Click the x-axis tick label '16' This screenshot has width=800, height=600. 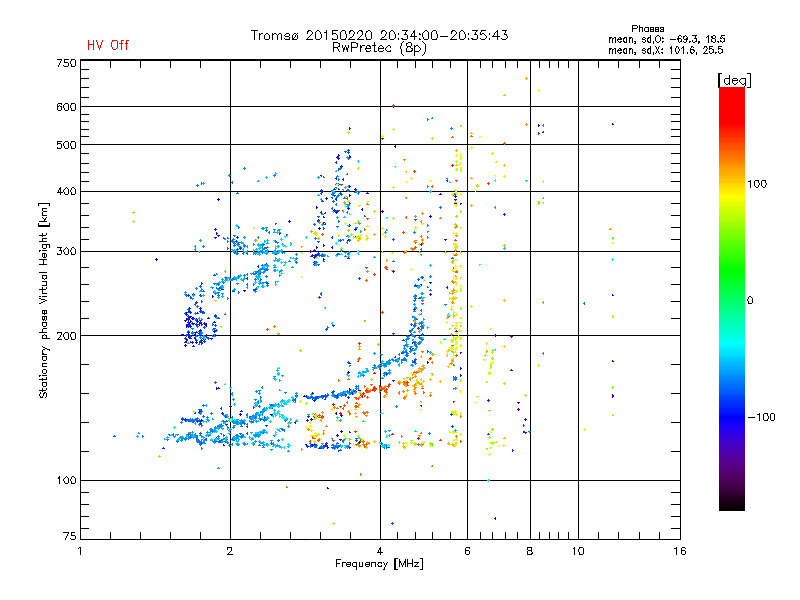pyautogui.click(x=680, y=551)
